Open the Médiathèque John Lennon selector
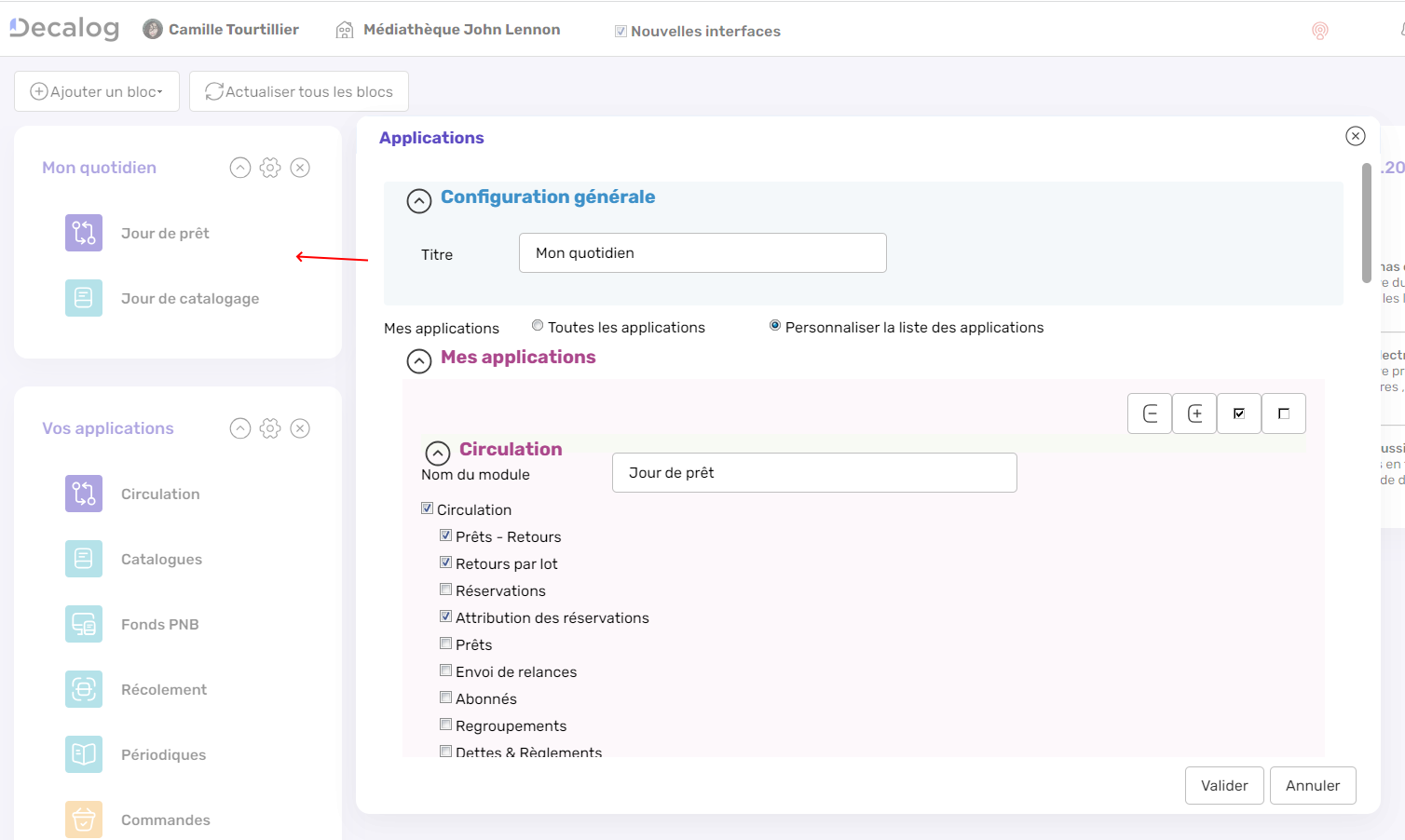 pos(449,29)
